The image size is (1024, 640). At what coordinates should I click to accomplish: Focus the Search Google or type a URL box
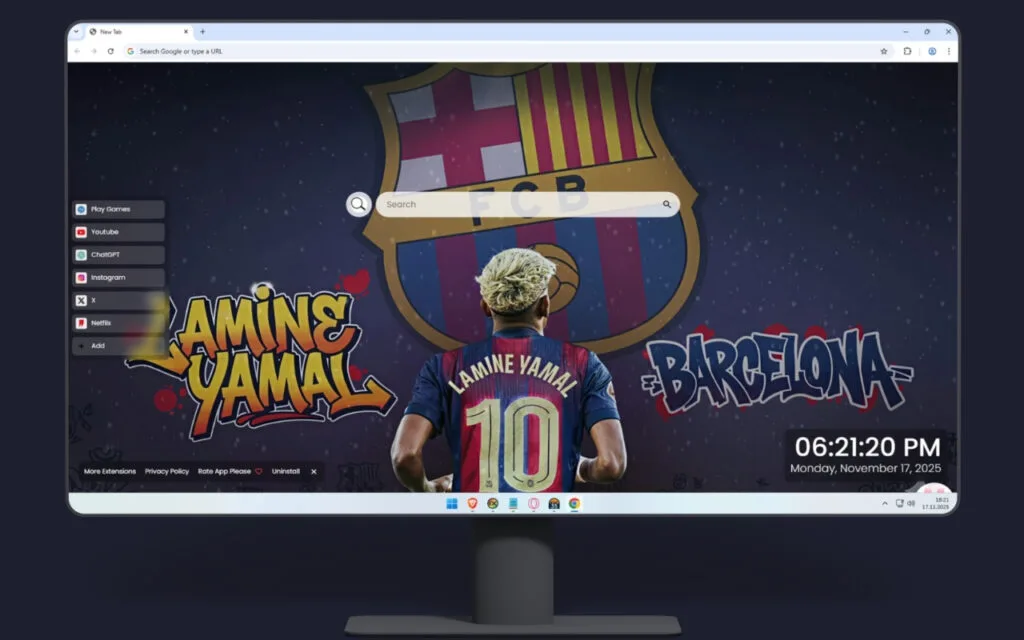click(x=509, y=51)
